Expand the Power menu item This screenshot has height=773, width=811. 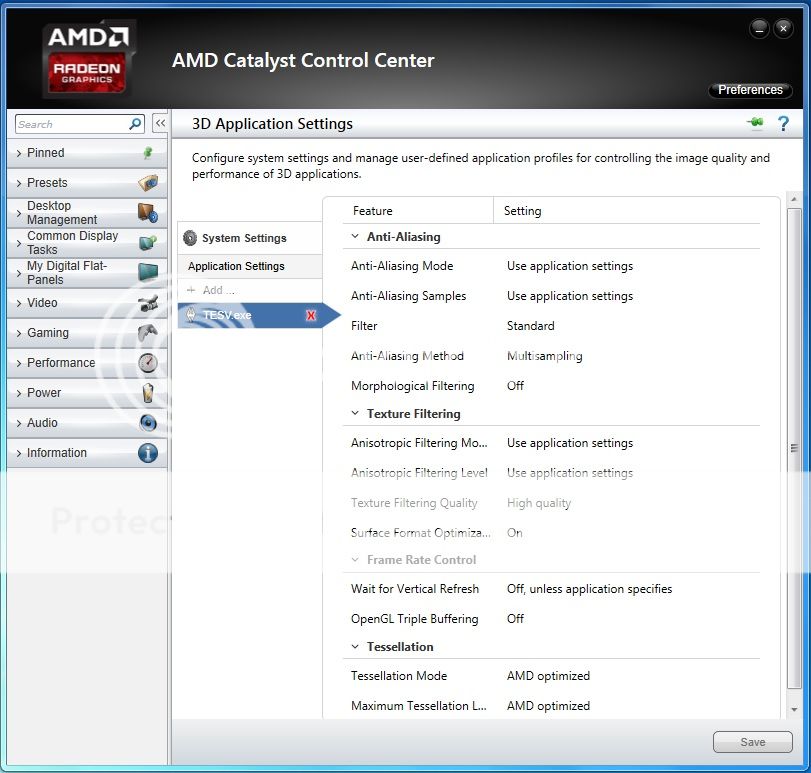point(44,393)
